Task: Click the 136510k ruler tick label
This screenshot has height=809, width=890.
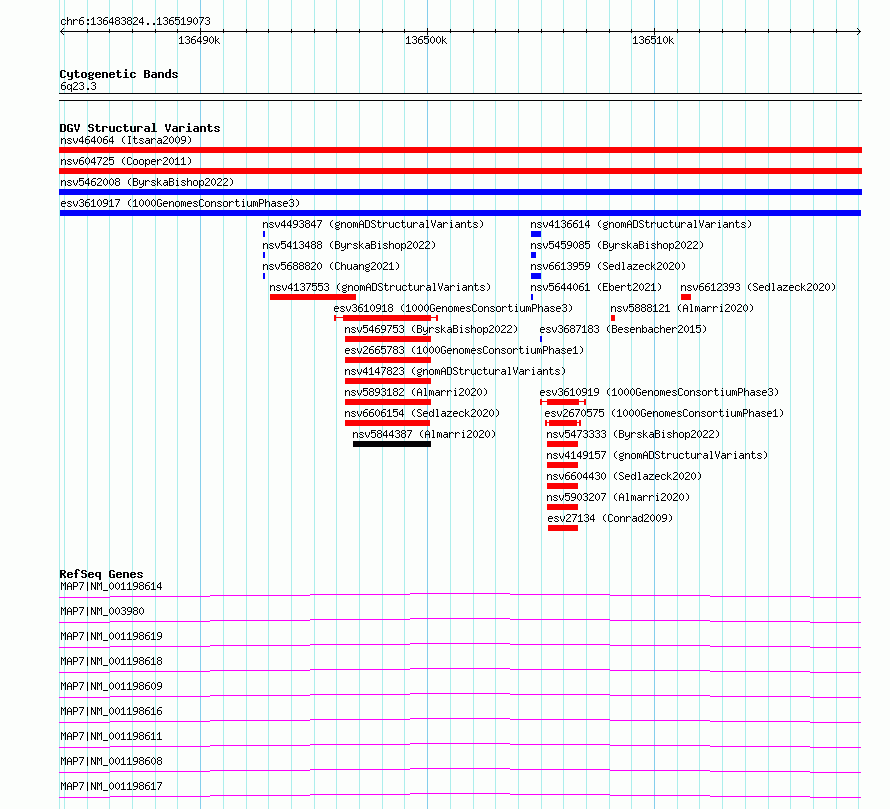Action: (x=653, y=40)
